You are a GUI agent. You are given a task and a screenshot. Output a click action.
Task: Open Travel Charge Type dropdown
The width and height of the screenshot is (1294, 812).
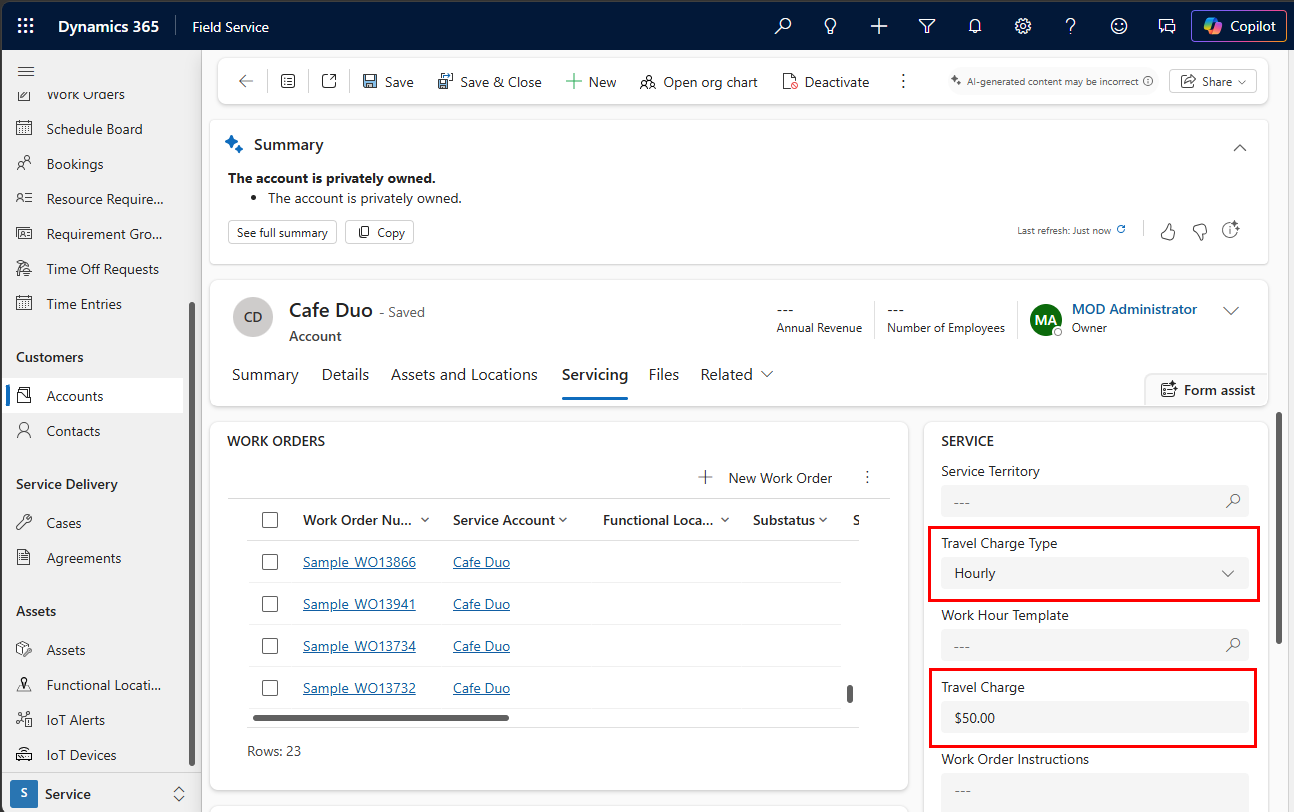point(1095,573)
